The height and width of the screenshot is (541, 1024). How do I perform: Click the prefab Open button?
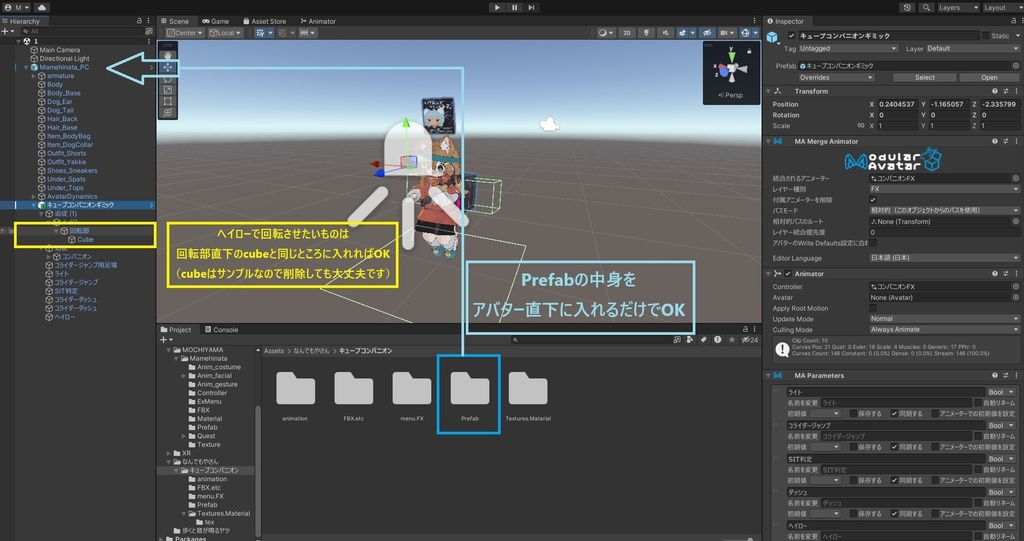989,77
